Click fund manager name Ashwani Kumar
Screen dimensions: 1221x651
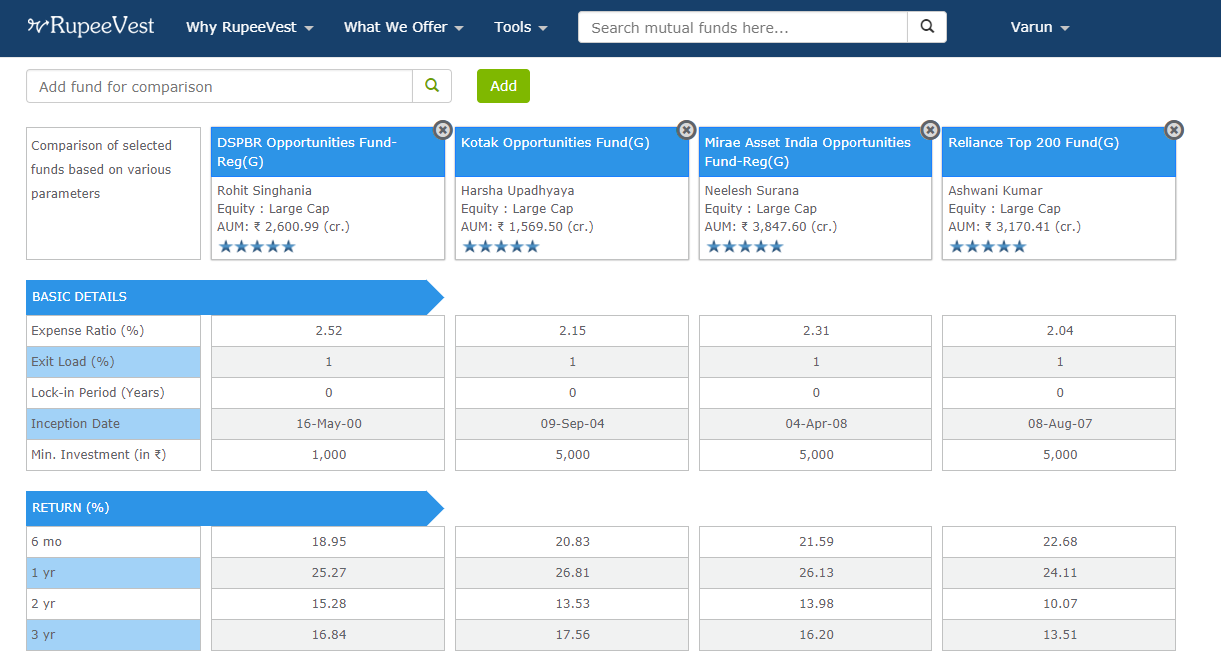click(995, 190)
